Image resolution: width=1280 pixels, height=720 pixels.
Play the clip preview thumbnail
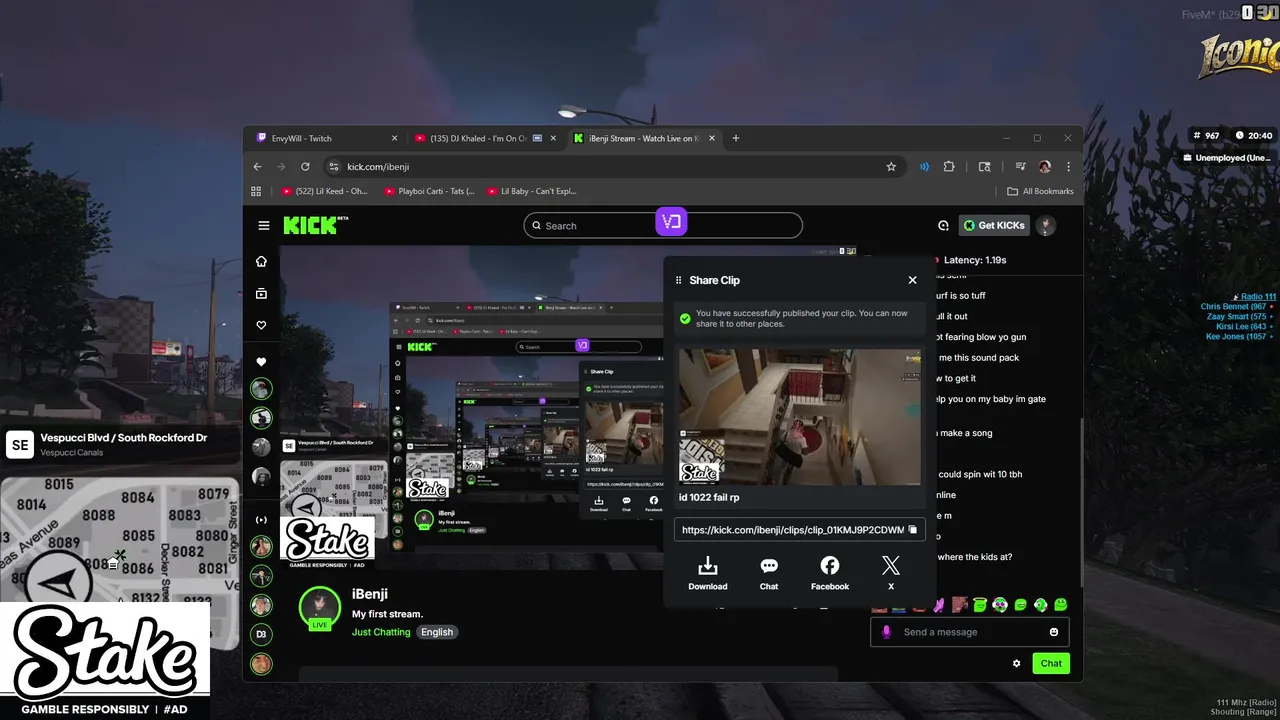[x=800, y=417]
